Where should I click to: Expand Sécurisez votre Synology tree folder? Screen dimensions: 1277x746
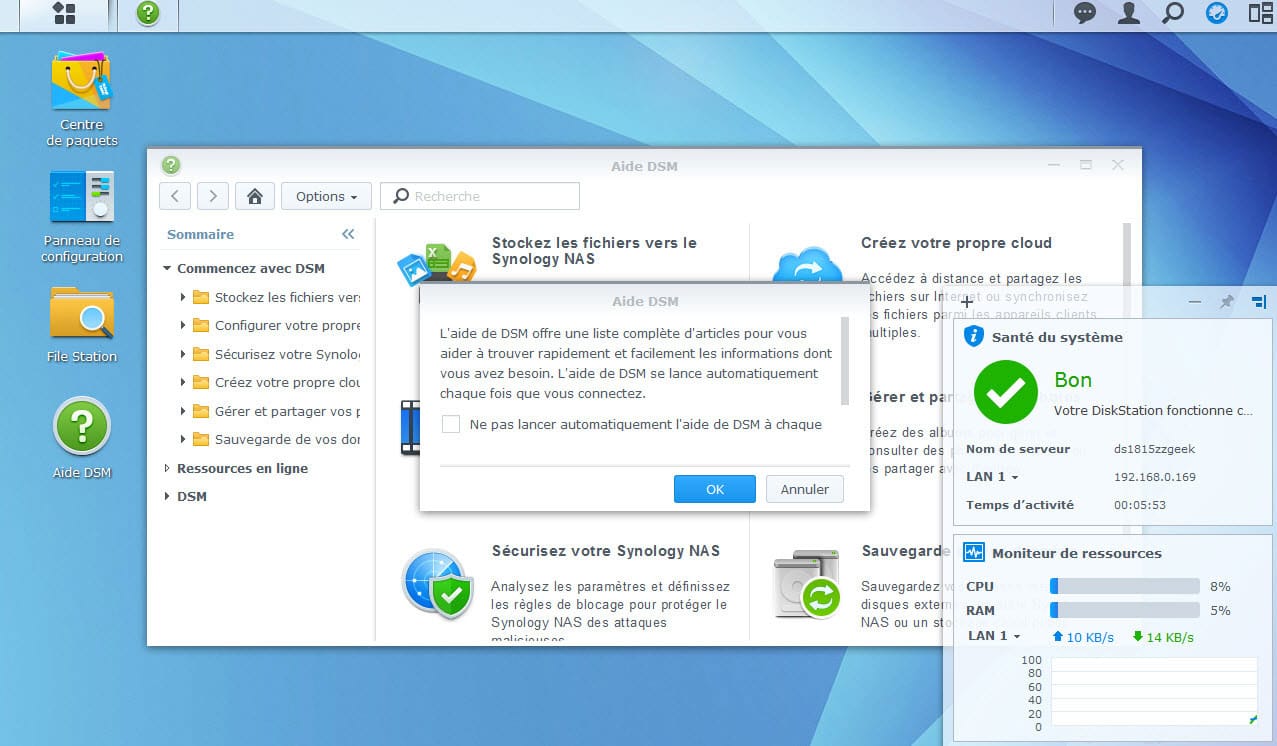click(183, 354)
